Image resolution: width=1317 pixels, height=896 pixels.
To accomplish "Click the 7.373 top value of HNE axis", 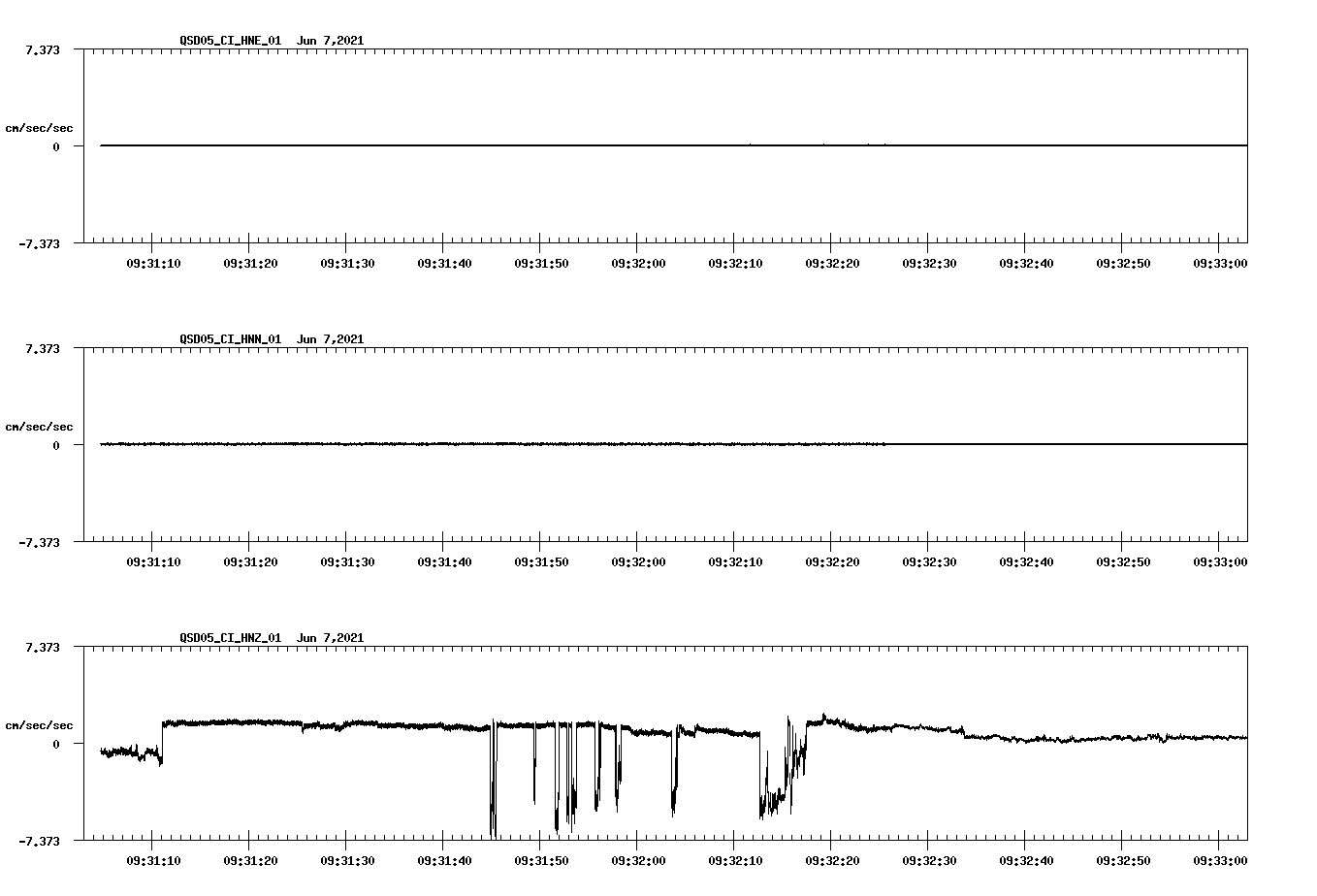I will point(43,49).
